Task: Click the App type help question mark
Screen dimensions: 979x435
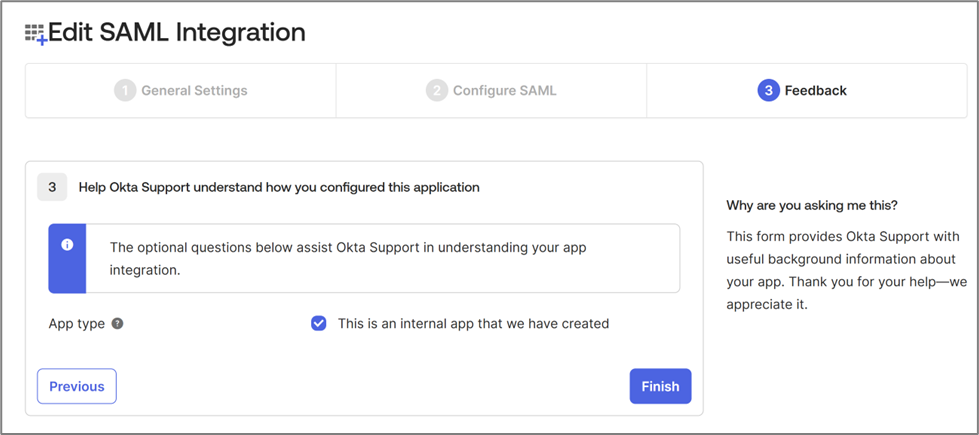Action: coord(117,324)
